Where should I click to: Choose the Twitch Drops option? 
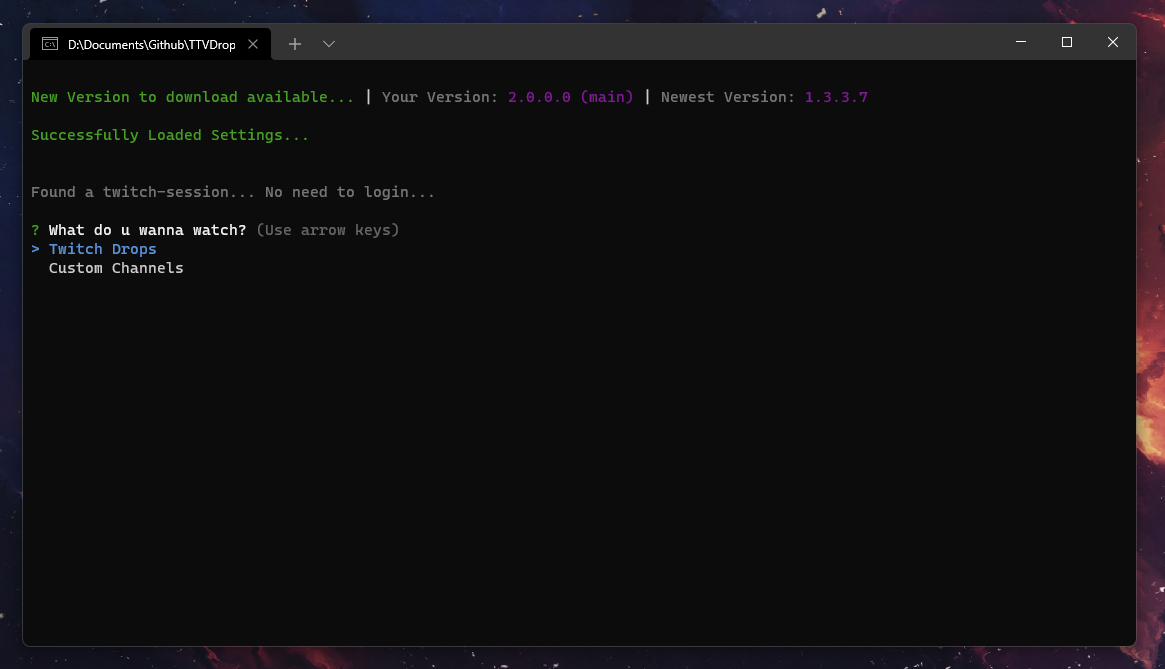103,249
